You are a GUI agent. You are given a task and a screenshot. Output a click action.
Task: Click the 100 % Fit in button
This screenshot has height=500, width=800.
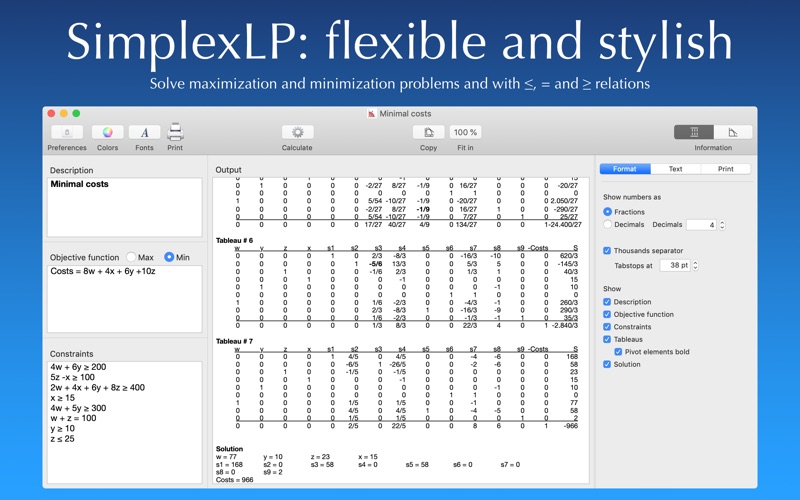pos(465,133)
